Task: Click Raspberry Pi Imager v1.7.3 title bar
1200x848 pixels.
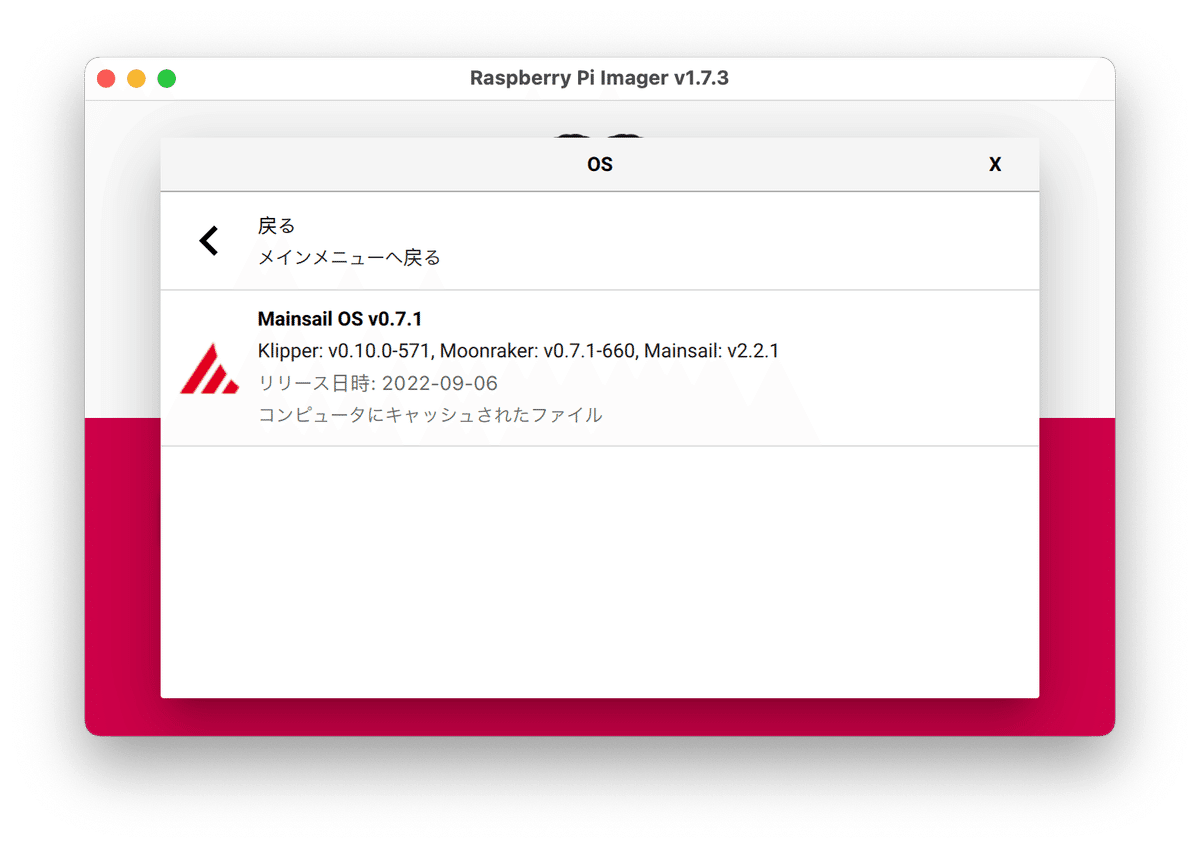Action: pos(600,78)
